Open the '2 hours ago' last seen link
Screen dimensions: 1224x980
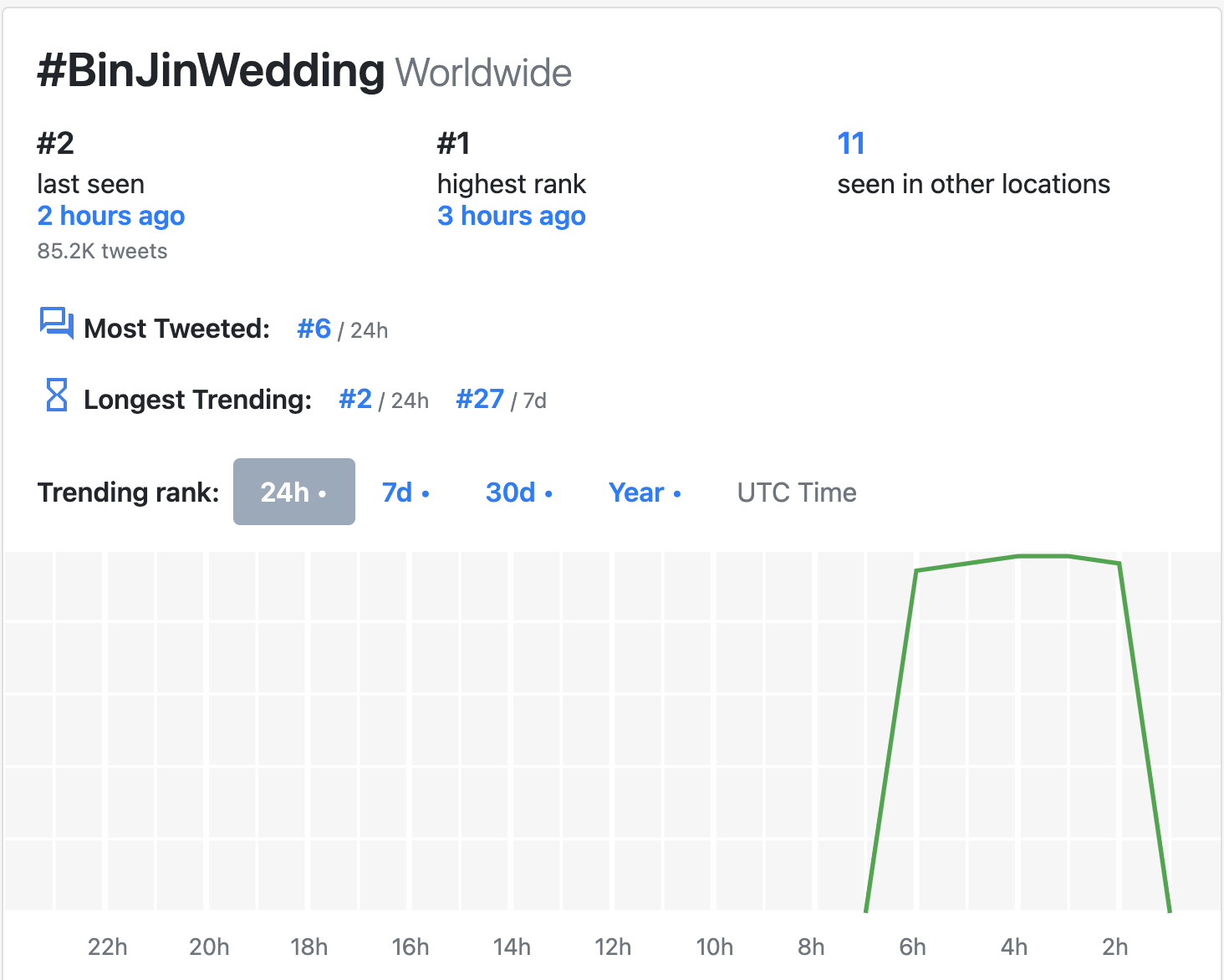click(x=111, y=216)
